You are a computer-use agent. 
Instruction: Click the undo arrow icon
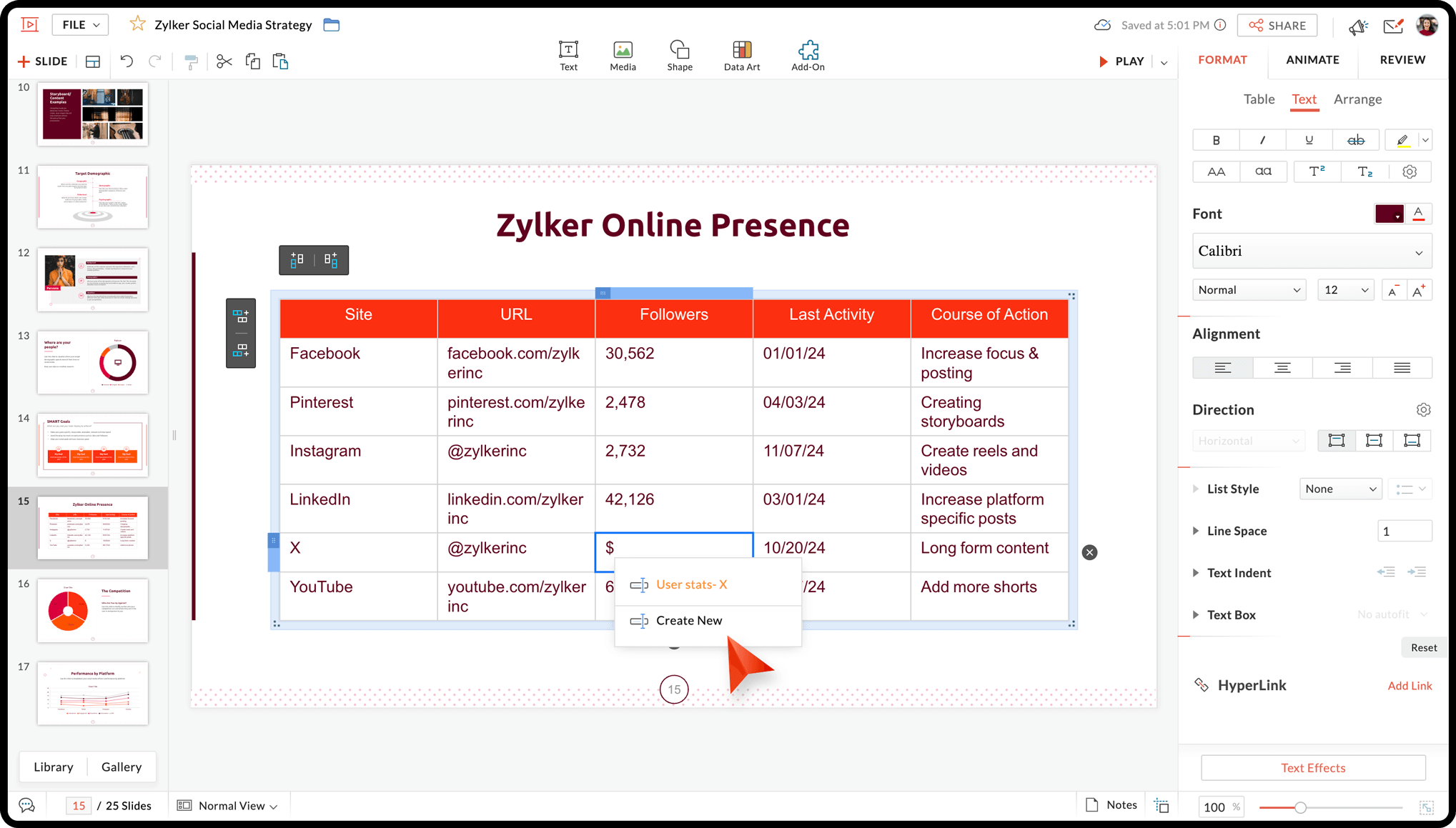[127, 61]
